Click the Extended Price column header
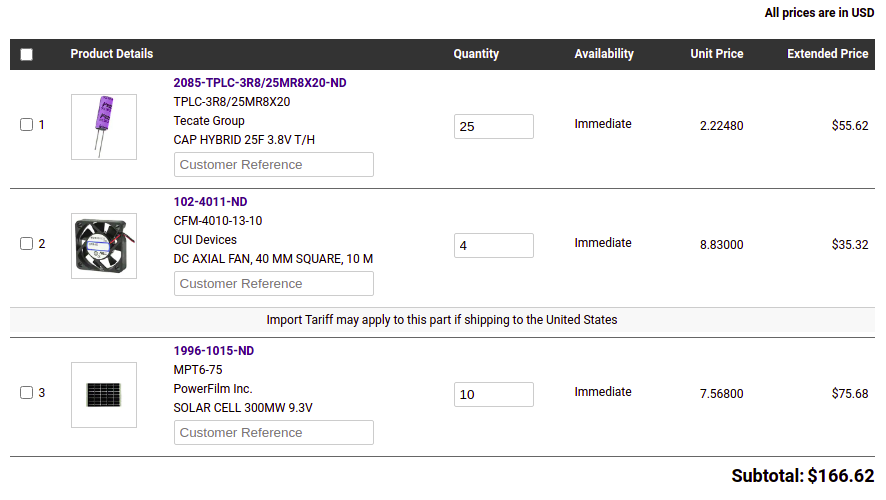 point(827,54)
